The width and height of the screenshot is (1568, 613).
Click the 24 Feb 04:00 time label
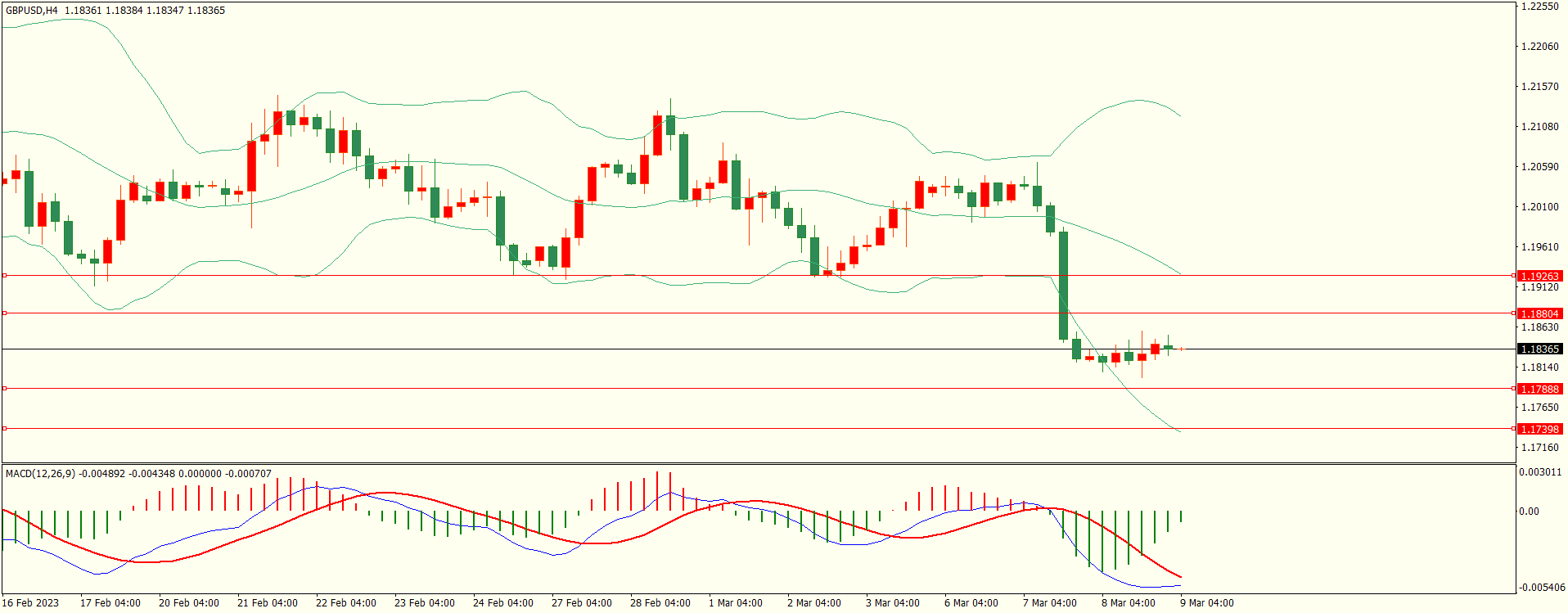[503, 603]
